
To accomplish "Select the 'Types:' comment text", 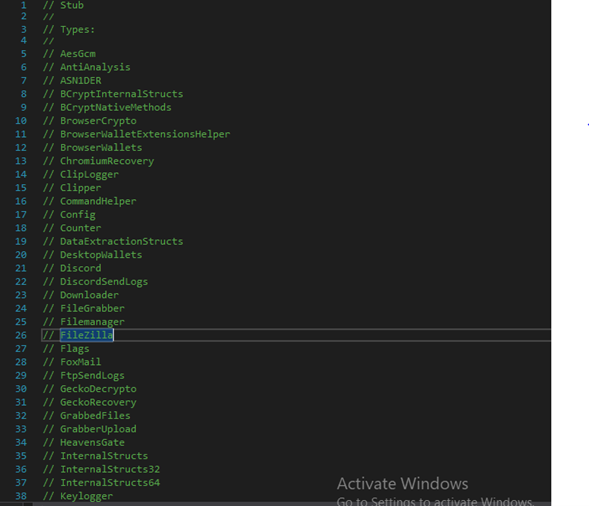I will pyautogui.click(x=77, y=29).
